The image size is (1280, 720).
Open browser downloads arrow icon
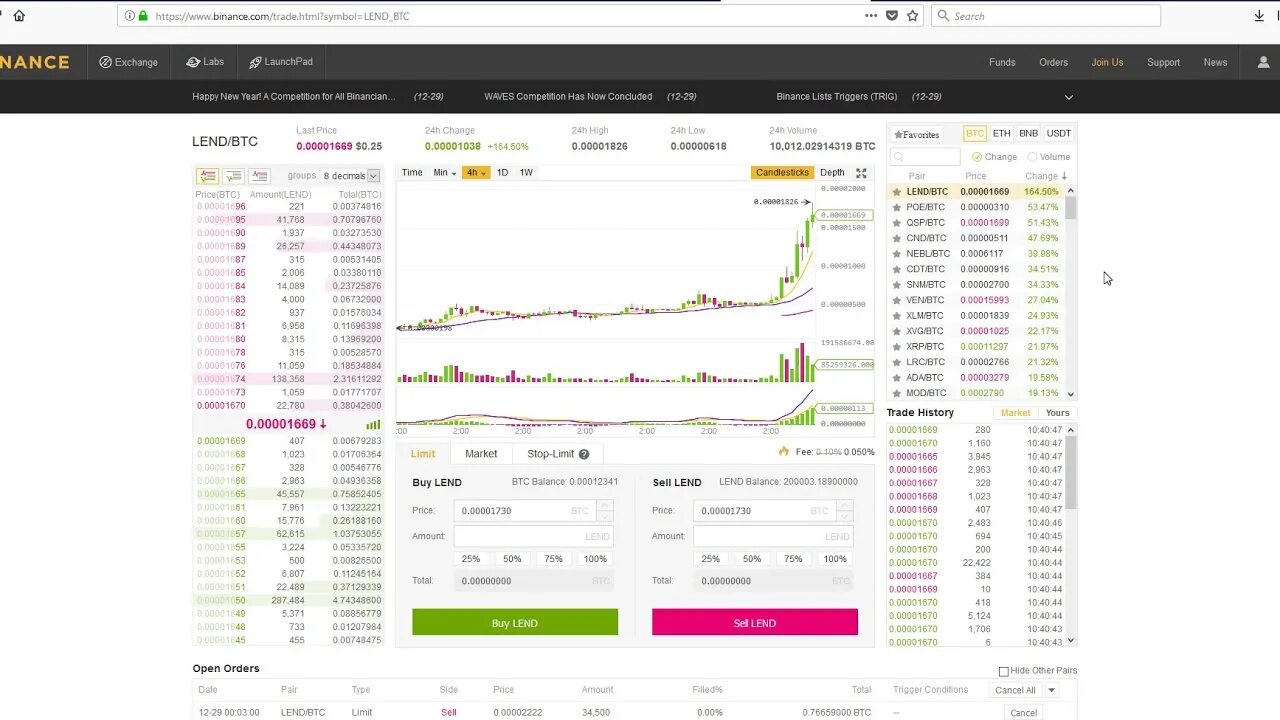coord(1259,16)
